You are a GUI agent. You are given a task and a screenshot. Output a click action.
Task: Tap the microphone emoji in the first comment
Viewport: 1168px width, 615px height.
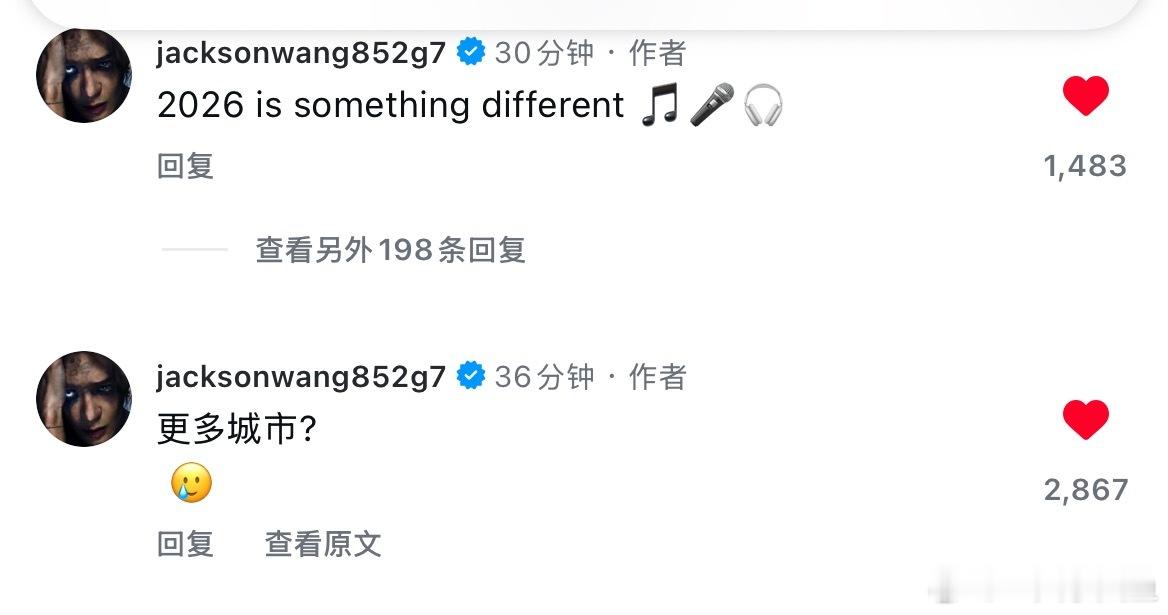pyautogui.click(x=714, y=103)
